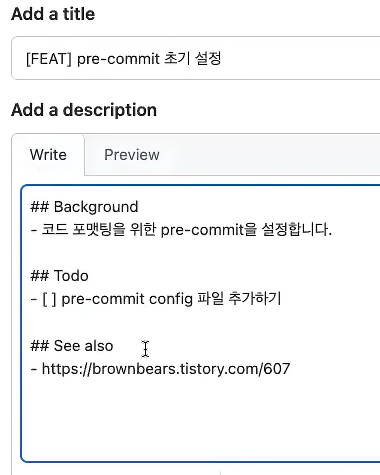
Task: Click the blank line between Background and Todo sections
Action: pos(200,253)
